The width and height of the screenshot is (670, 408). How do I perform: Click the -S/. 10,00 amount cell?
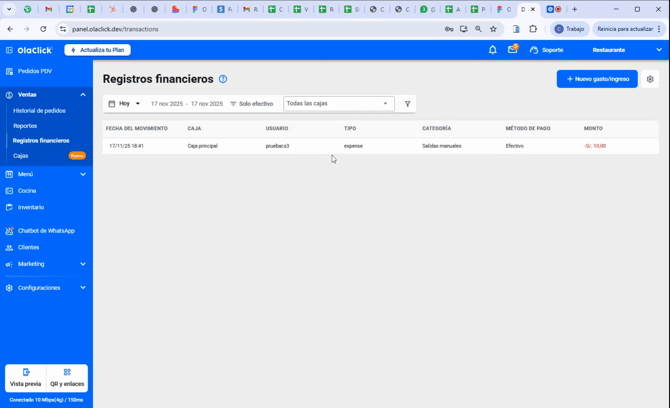tap(595, 146)
